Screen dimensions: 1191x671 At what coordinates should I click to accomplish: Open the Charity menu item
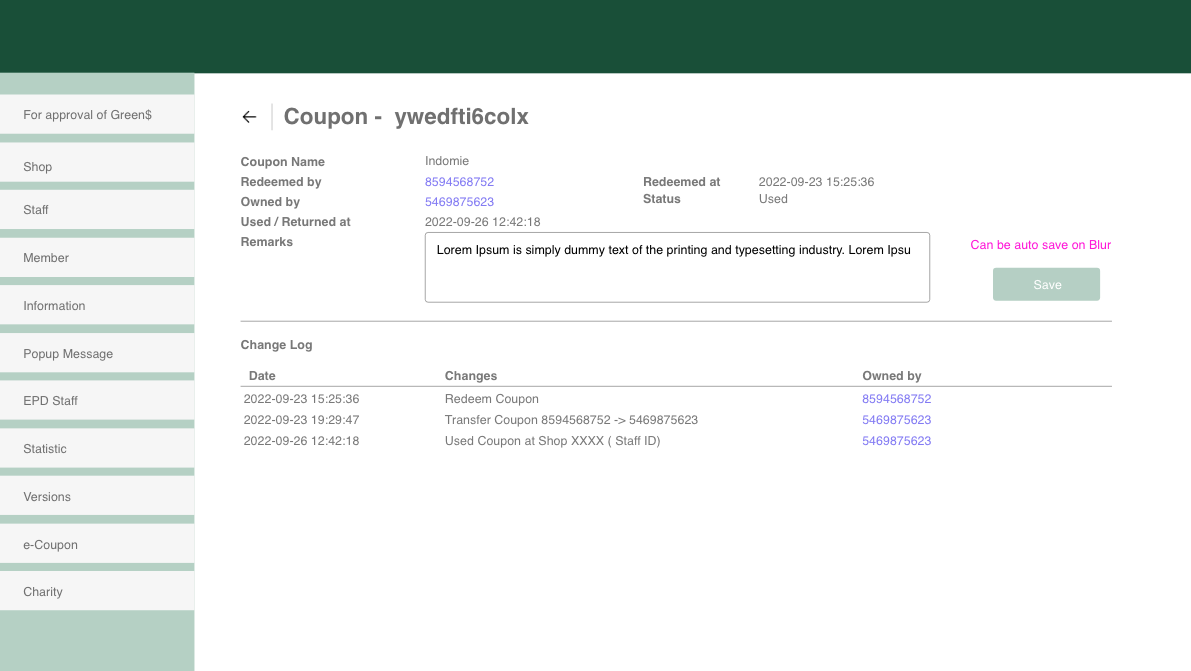(97, 592)
